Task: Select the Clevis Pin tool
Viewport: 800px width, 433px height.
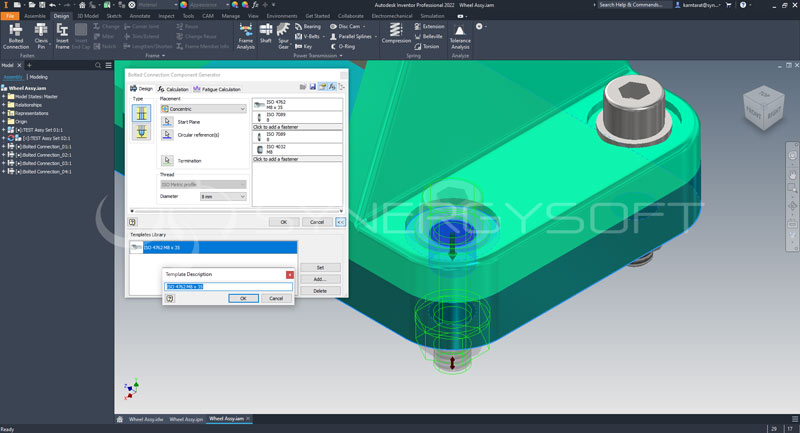Action: [41, 37]
